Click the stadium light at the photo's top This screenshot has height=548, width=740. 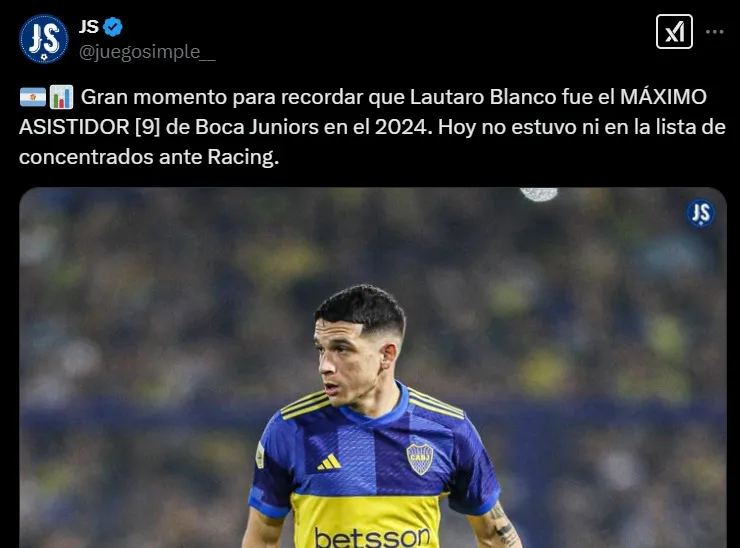[539, 194]
